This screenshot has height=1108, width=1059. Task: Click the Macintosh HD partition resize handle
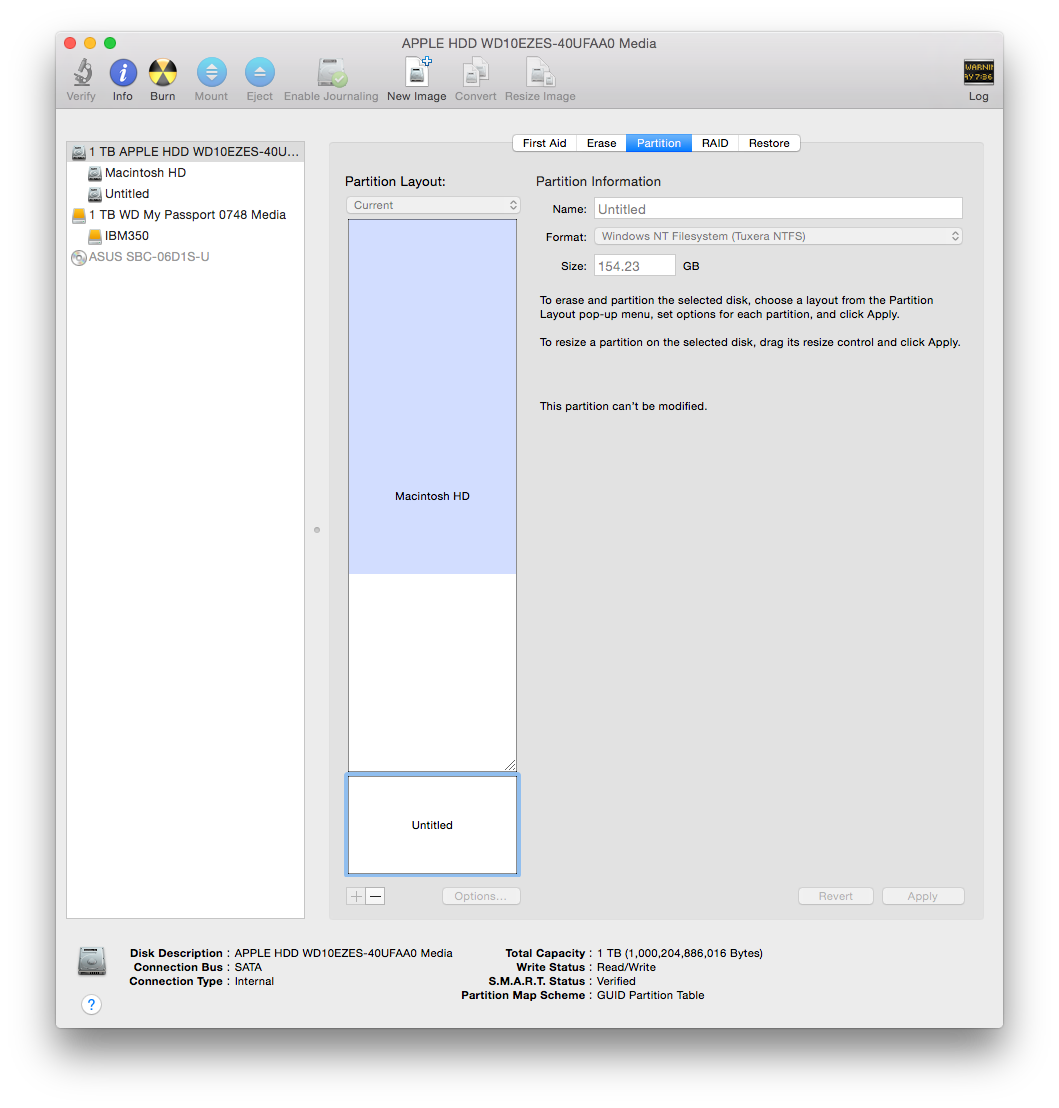click(510, 765)
